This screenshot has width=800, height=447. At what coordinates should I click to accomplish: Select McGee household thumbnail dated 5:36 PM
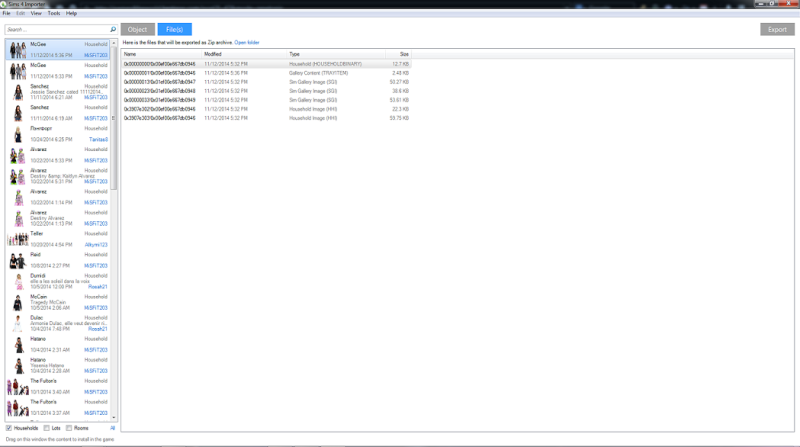18,50
